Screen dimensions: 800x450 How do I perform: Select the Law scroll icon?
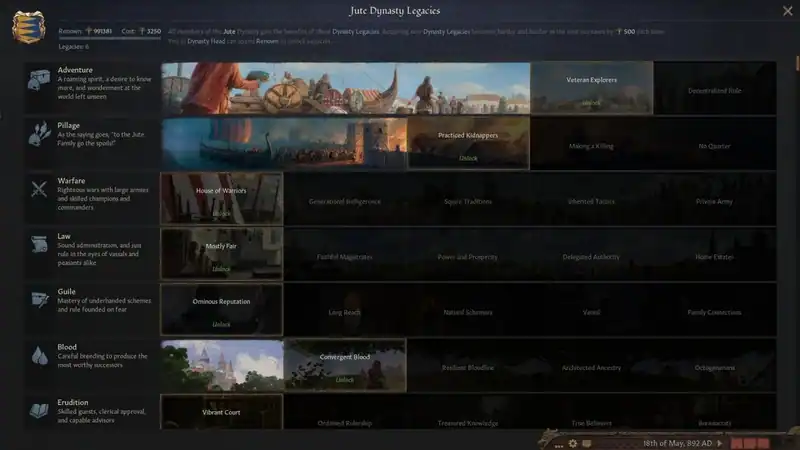(x=39, y=244)
